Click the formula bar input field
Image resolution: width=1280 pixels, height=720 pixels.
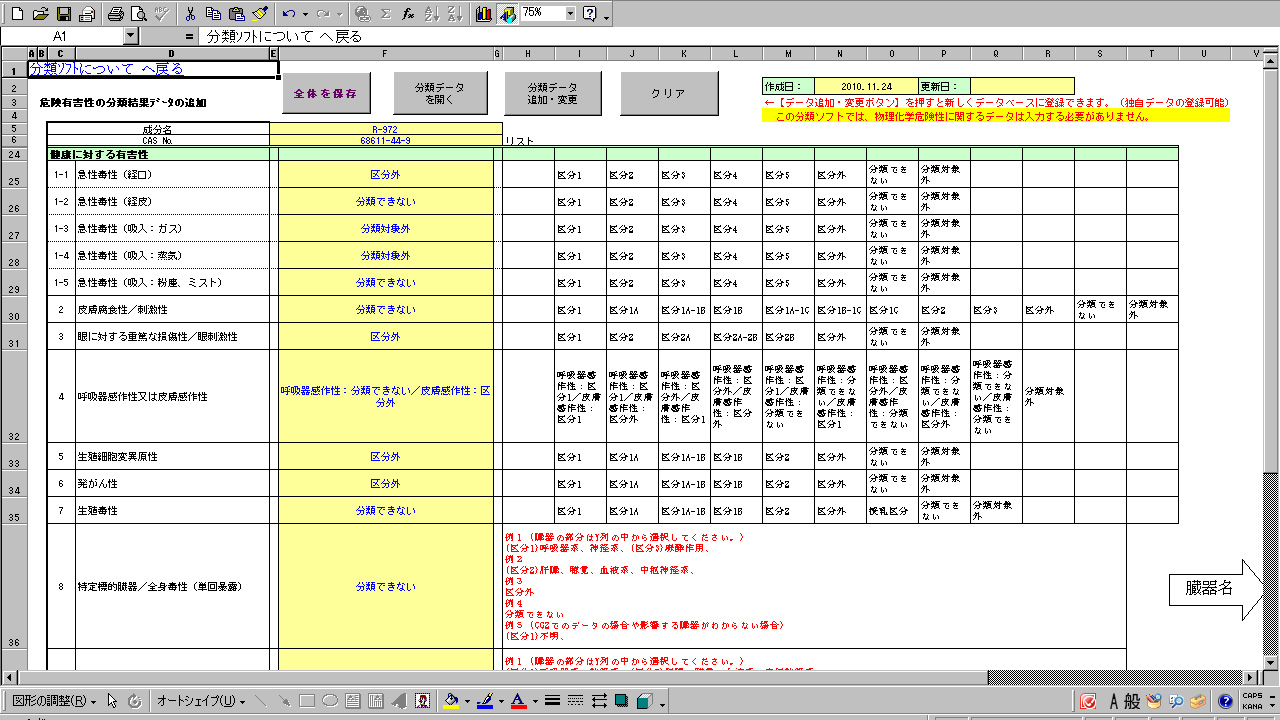click(738, 36)
